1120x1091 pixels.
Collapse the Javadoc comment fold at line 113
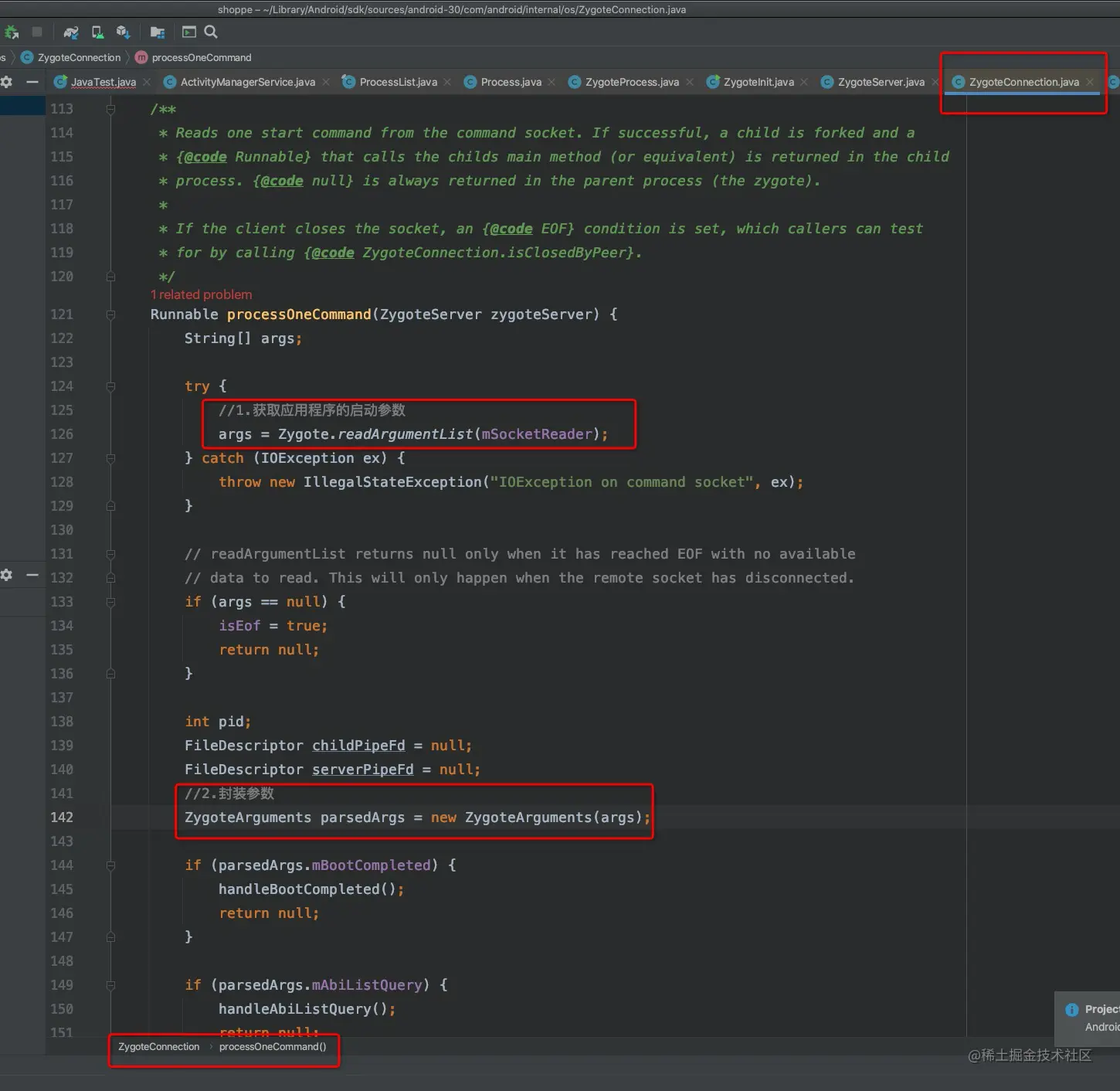pyautogui.click(x=110, y=110)
